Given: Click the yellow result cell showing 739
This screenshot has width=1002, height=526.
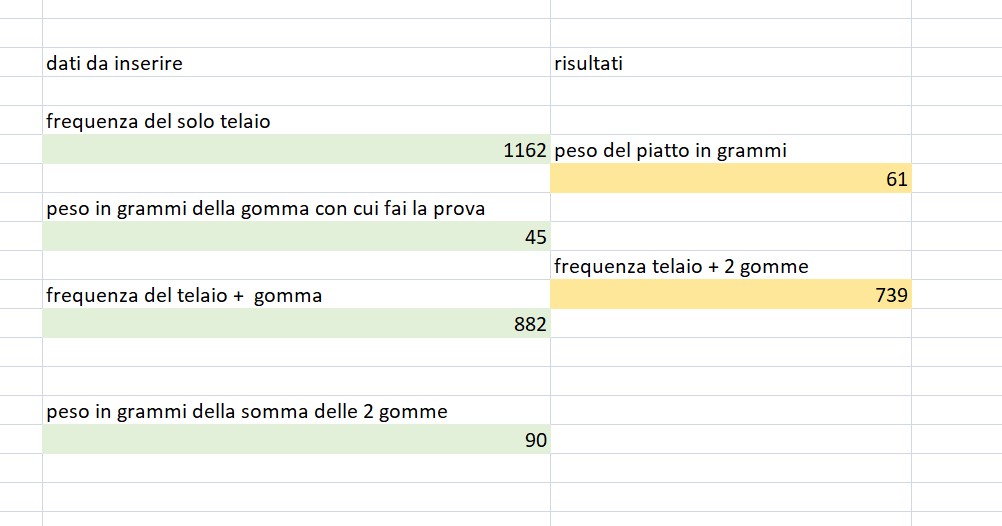Looking at the screenshot, I should click(x=730, y=295).
